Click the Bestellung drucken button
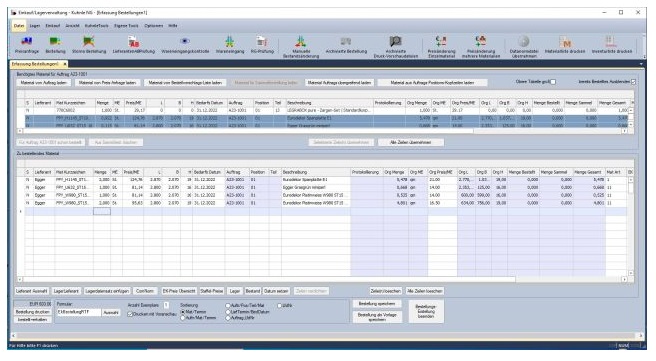 [x=33, y=312]
